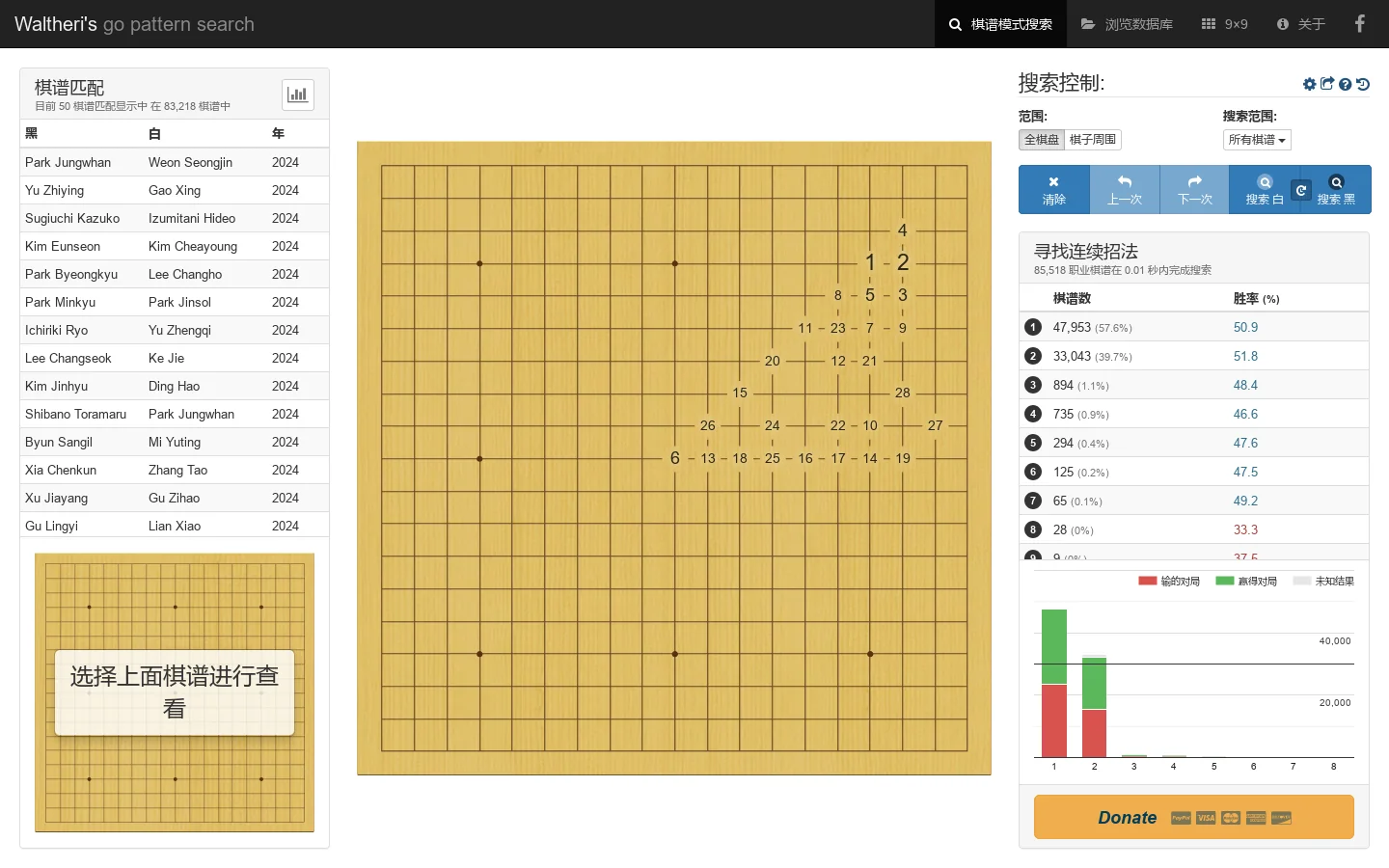
Task: Click candidate move 1 on the board
Action: point(870,262)
